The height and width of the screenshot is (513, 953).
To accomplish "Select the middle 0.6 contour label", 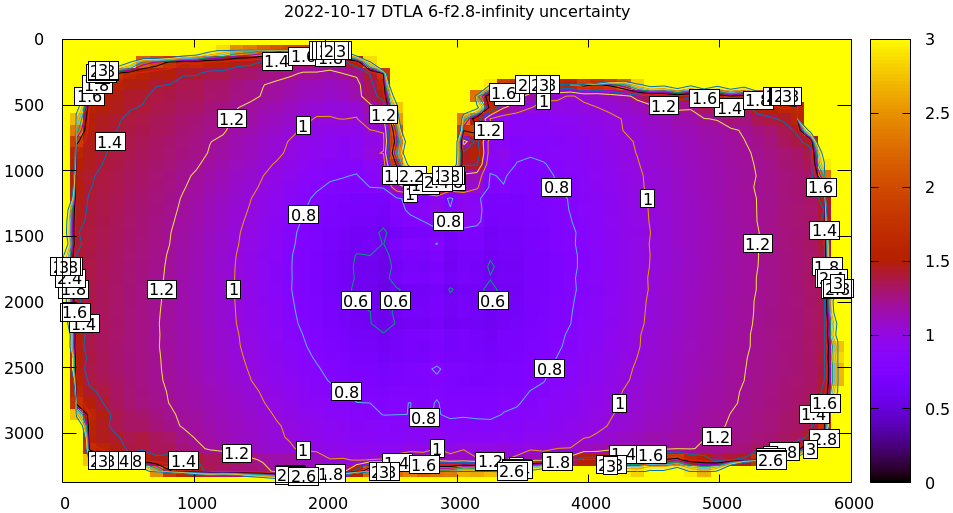I will 396,301.
